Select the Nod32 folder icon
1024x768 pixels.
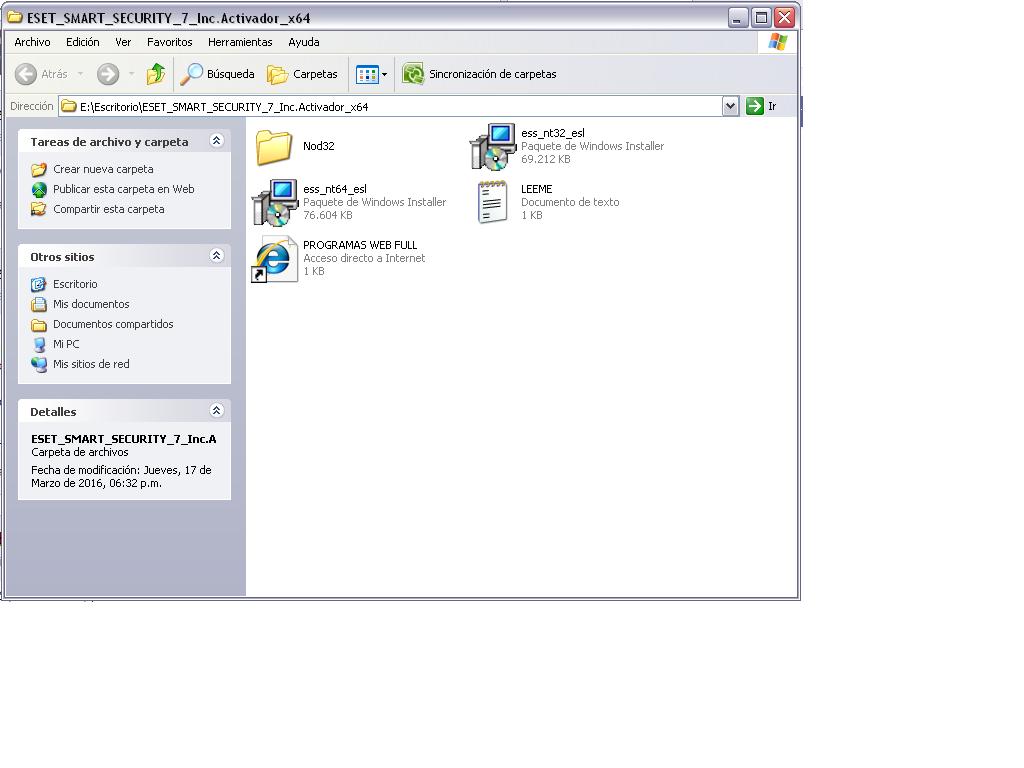coord(274,146)
